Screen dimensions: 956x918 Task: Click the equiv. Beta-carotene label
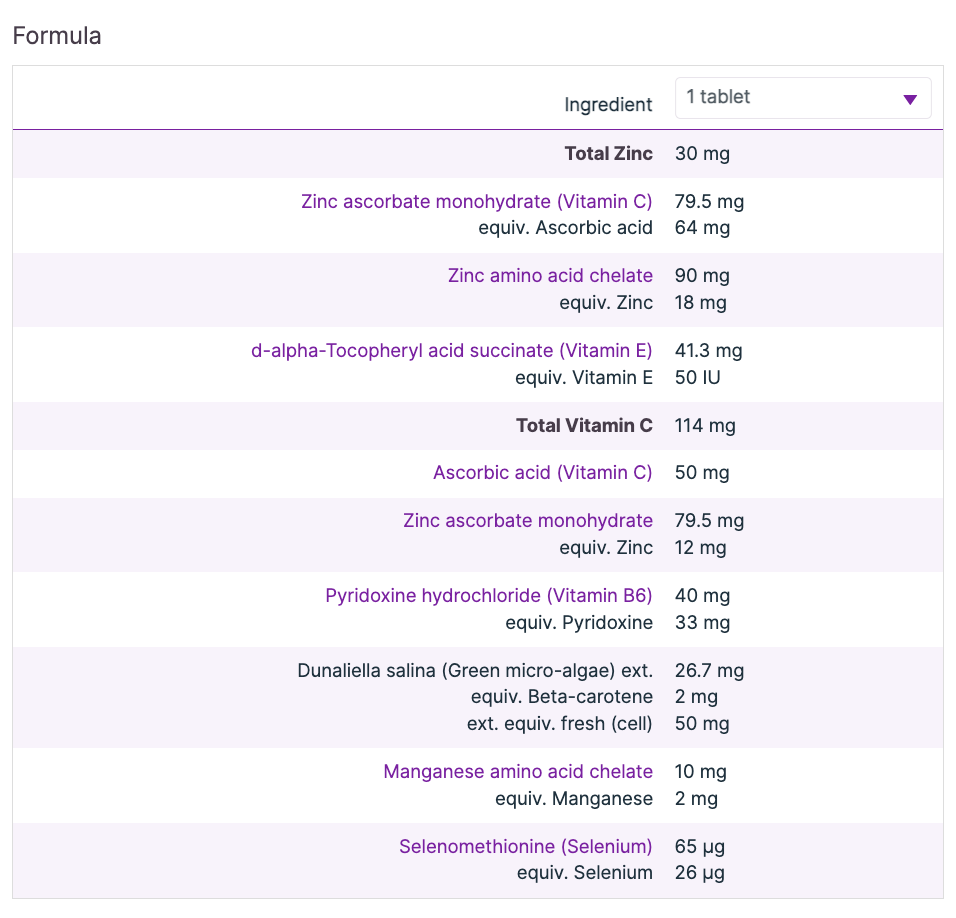click(x=561, y=697)
